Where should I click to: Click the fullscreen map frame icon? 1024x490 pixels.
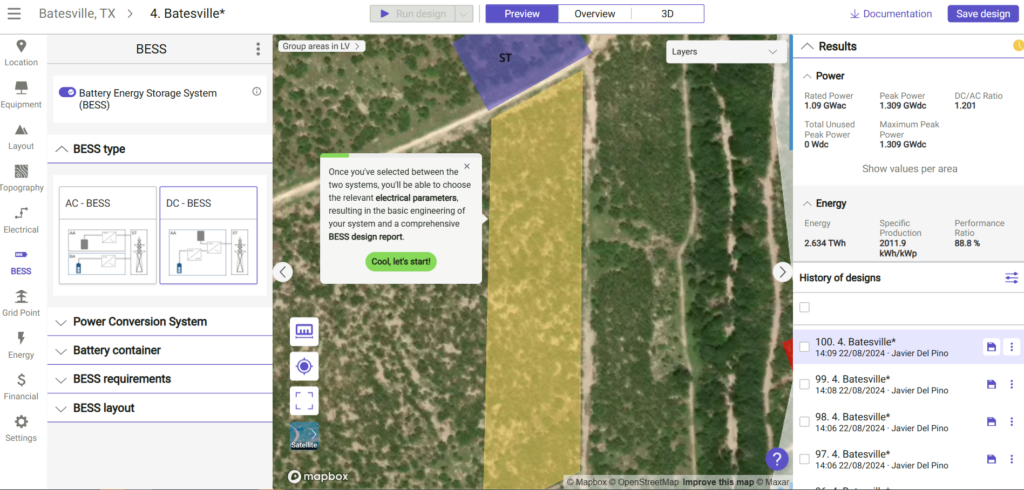304,401
